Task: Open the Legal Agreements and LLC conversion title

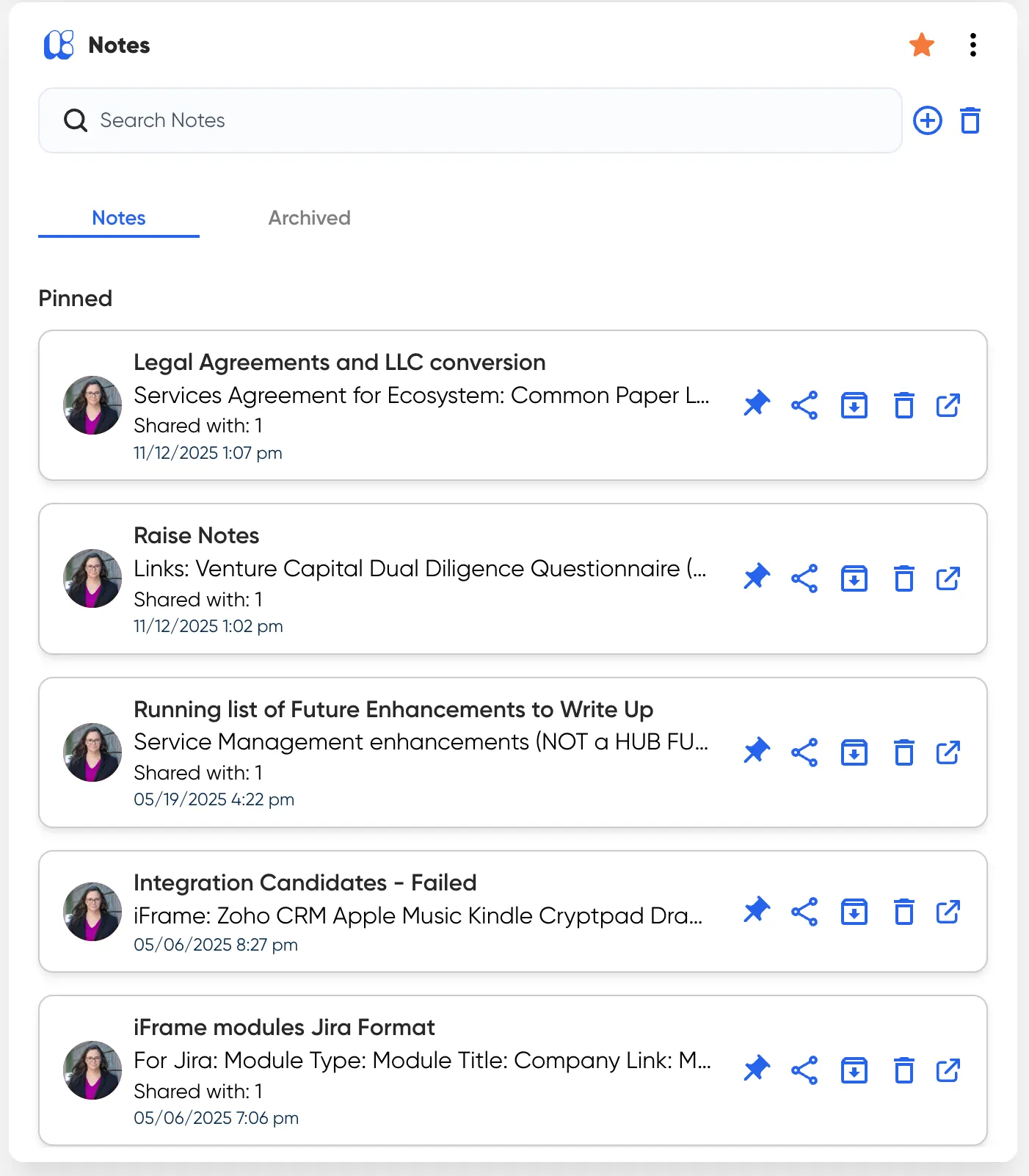Action: click(339, 363)
